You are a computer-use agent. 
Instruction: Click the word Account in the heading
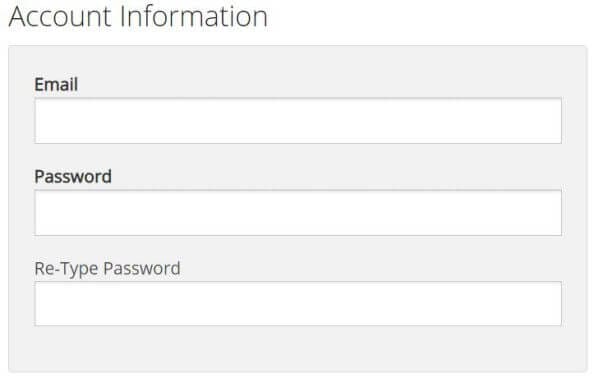pos(60,16)
